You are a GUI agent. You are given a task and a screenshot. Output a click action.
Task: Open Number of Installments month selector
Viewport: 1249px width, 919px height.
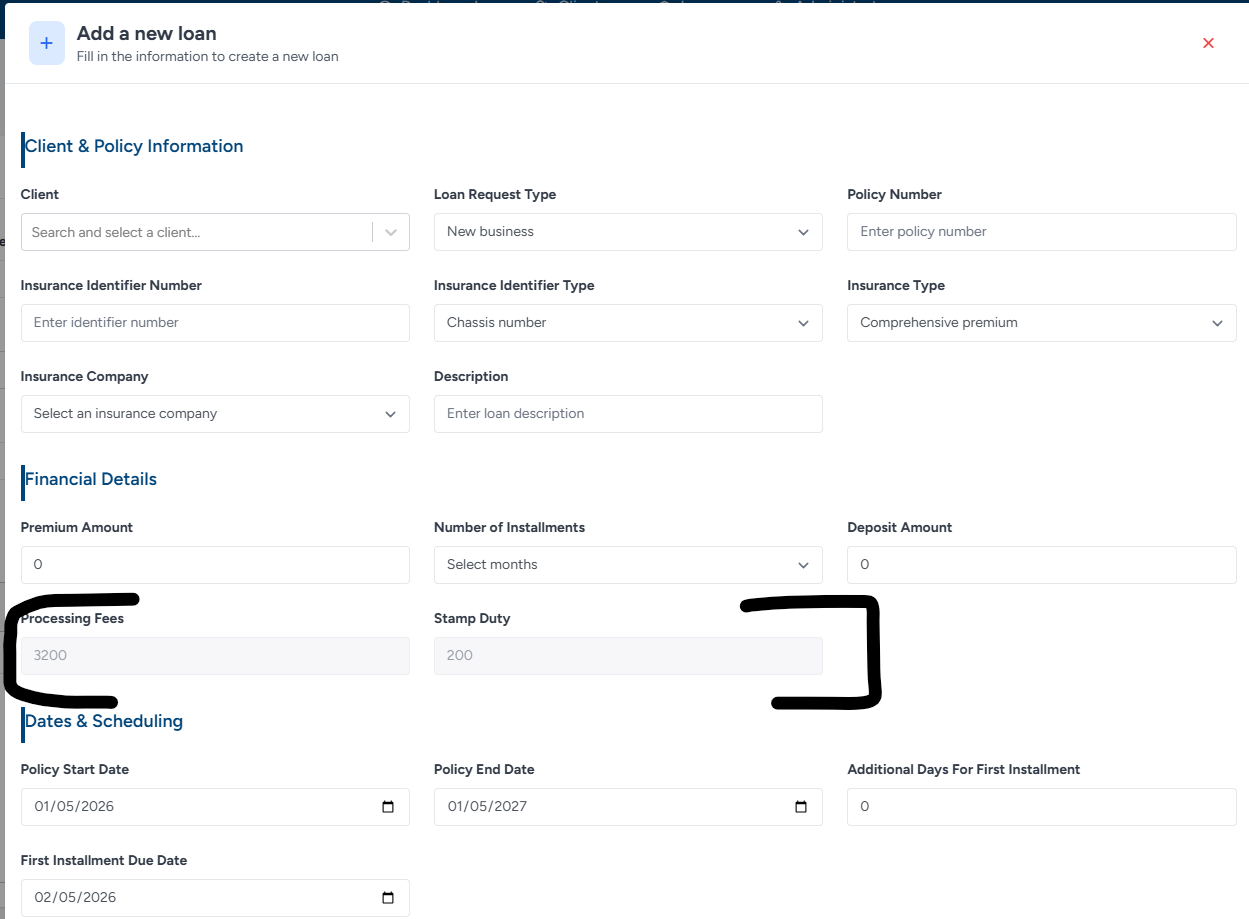coord(627,565)
